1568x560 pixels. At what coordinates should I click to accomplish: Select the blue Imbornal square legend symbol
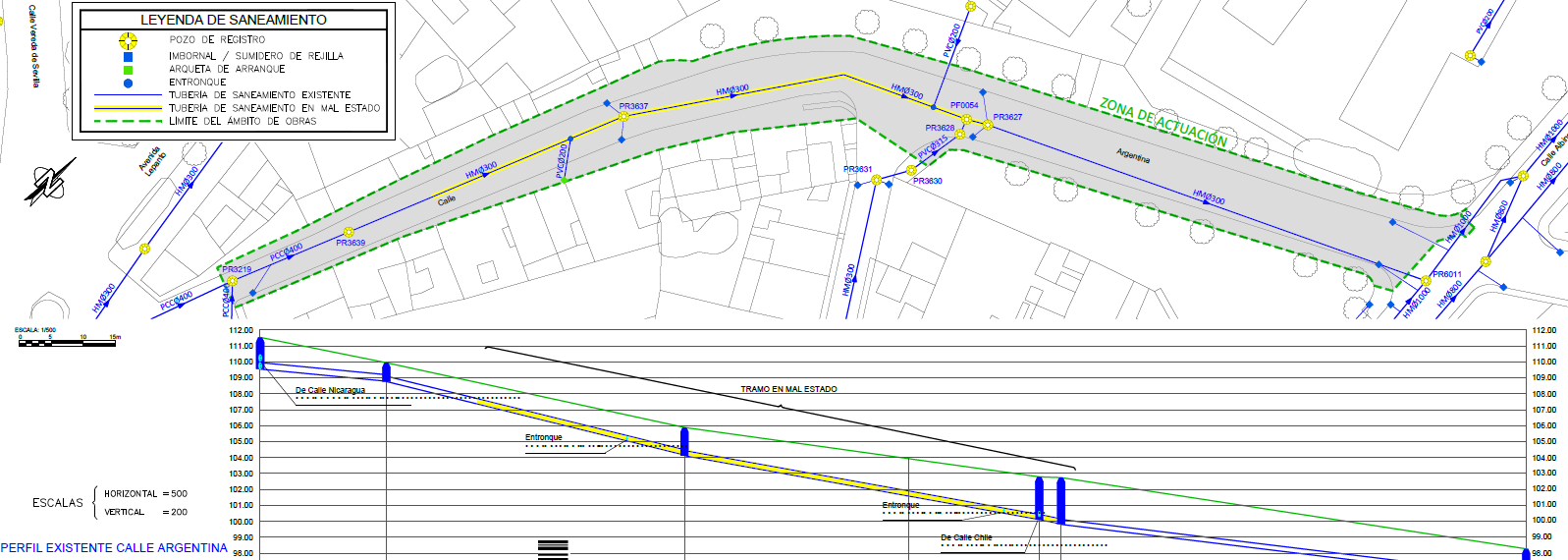(x=128, y=57)
